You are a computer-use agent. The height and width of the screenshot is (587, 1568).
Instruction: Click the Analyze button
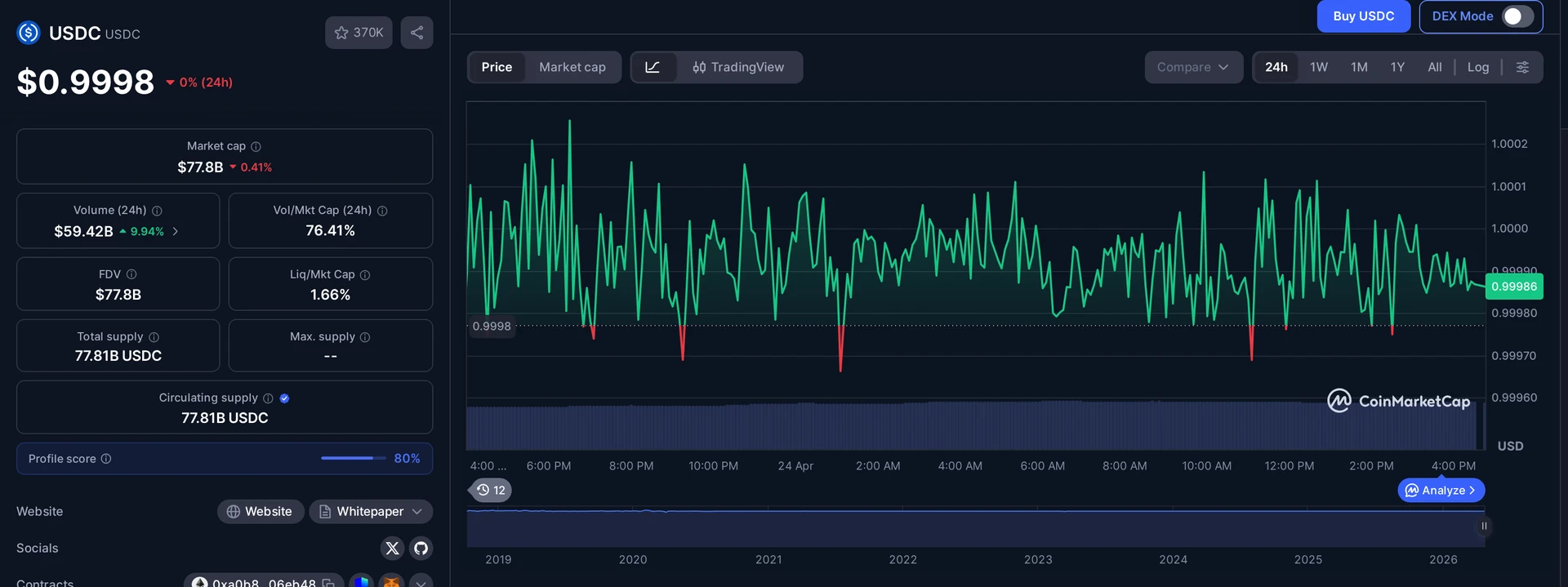(x=1441, y=490)
